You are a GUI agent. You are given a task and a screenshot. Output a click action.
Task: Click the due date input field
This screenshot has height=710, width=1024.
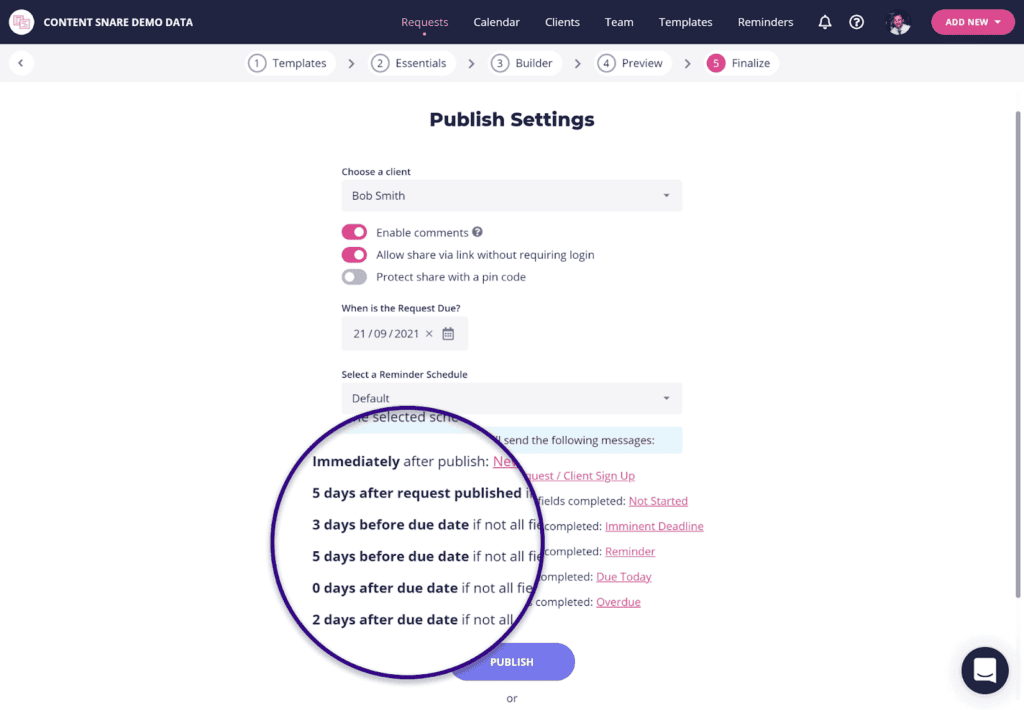[x=404, y=334]
